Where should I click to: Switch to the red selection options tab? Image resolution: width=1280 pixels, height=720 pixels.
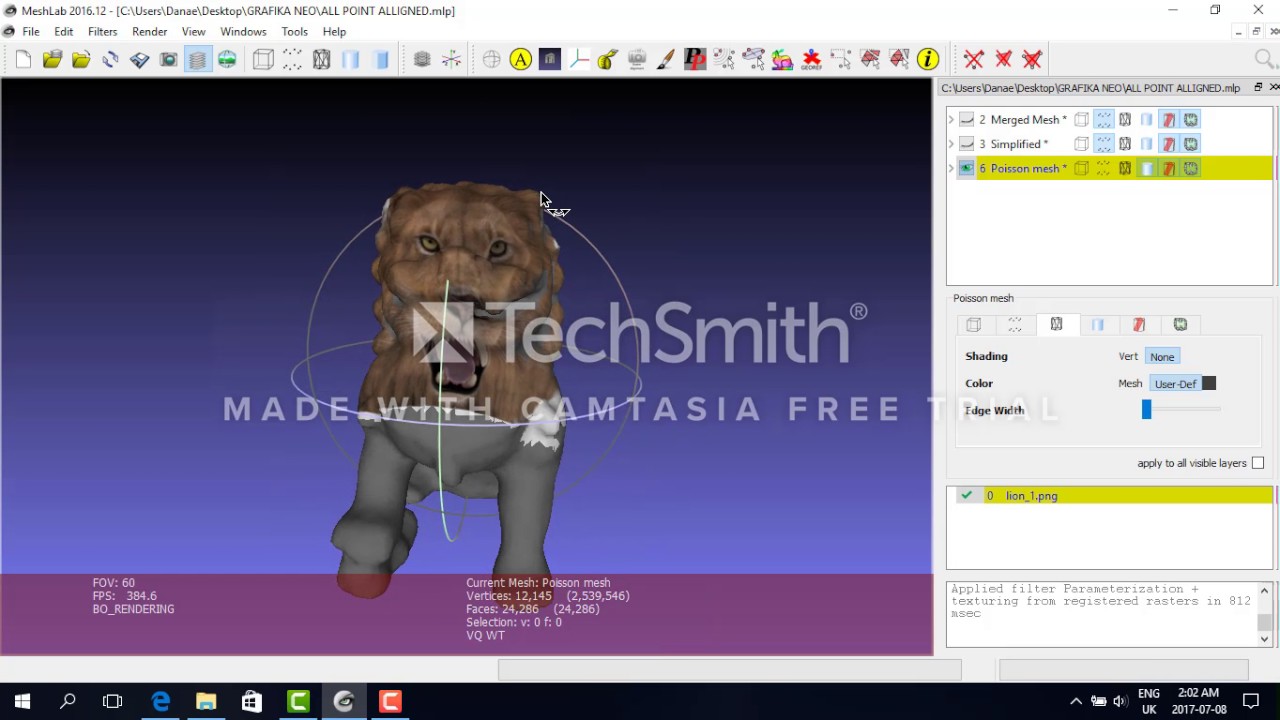(x=1138, y=324)
